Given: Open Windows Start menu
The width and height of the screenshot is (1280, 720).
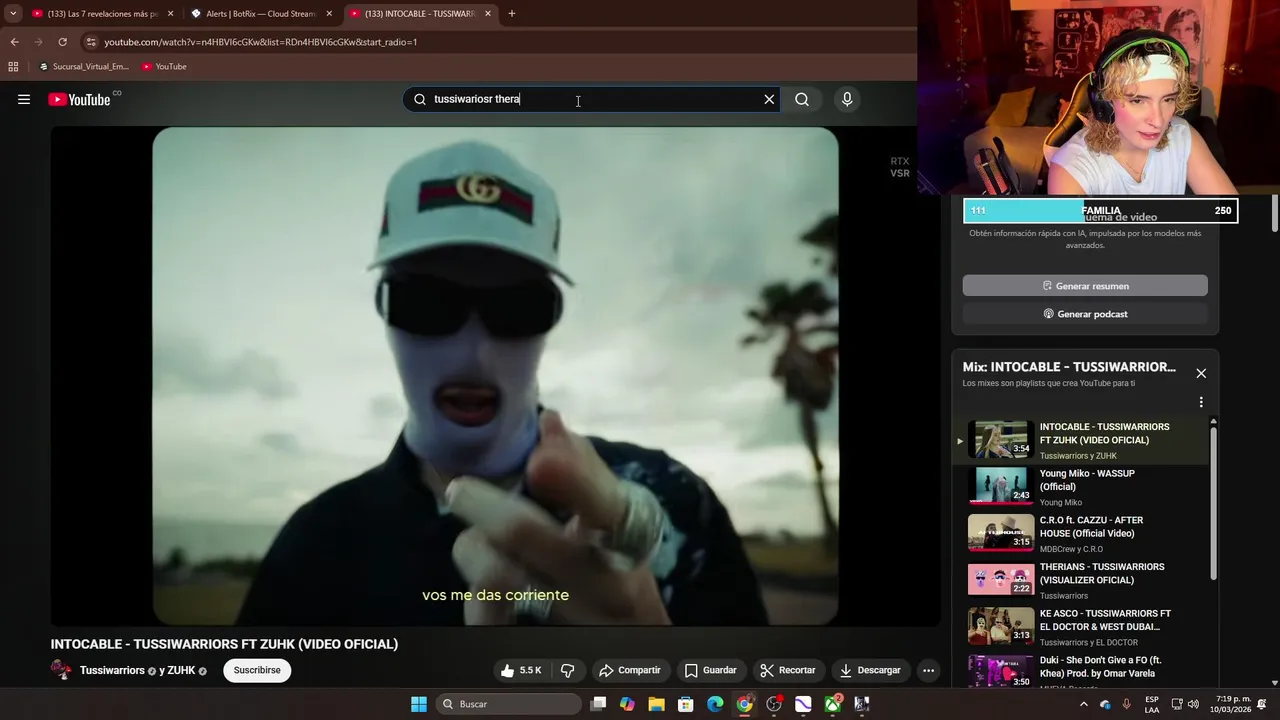Looking at the screenshot, I should (x=419, y=704).
